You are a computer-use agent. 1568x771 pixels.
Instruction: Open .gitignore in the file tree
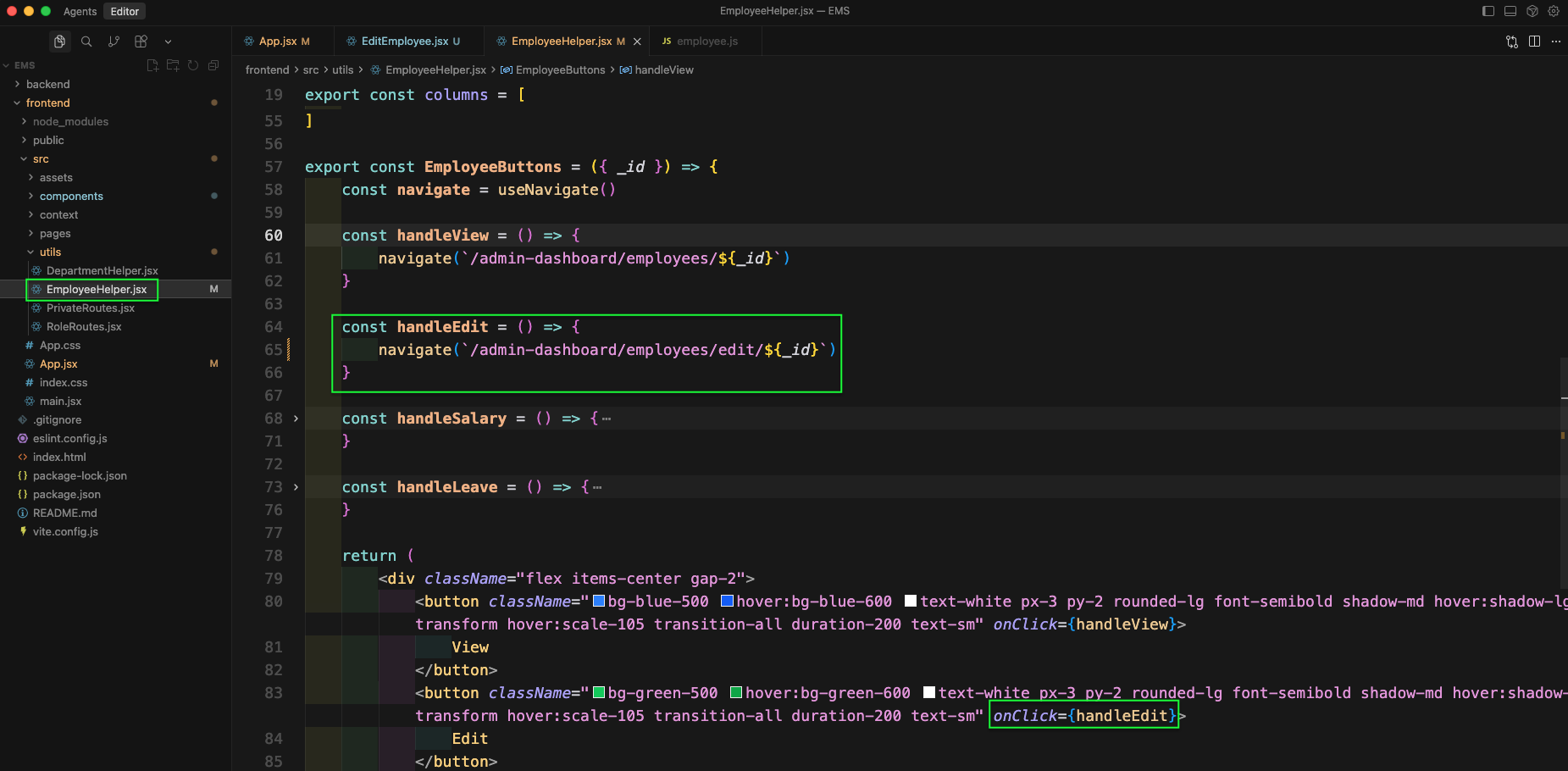coord(115,420)
